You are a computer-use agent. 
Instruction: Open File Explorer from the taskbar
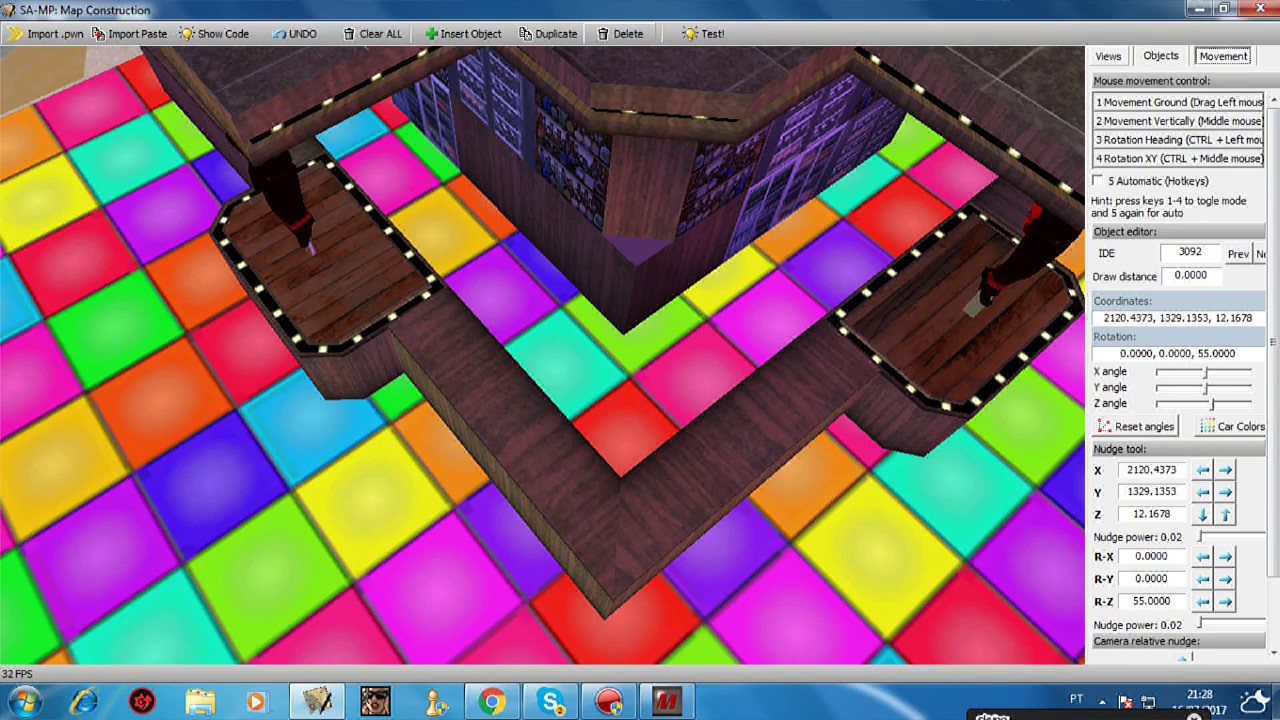(x=200, y=702)
